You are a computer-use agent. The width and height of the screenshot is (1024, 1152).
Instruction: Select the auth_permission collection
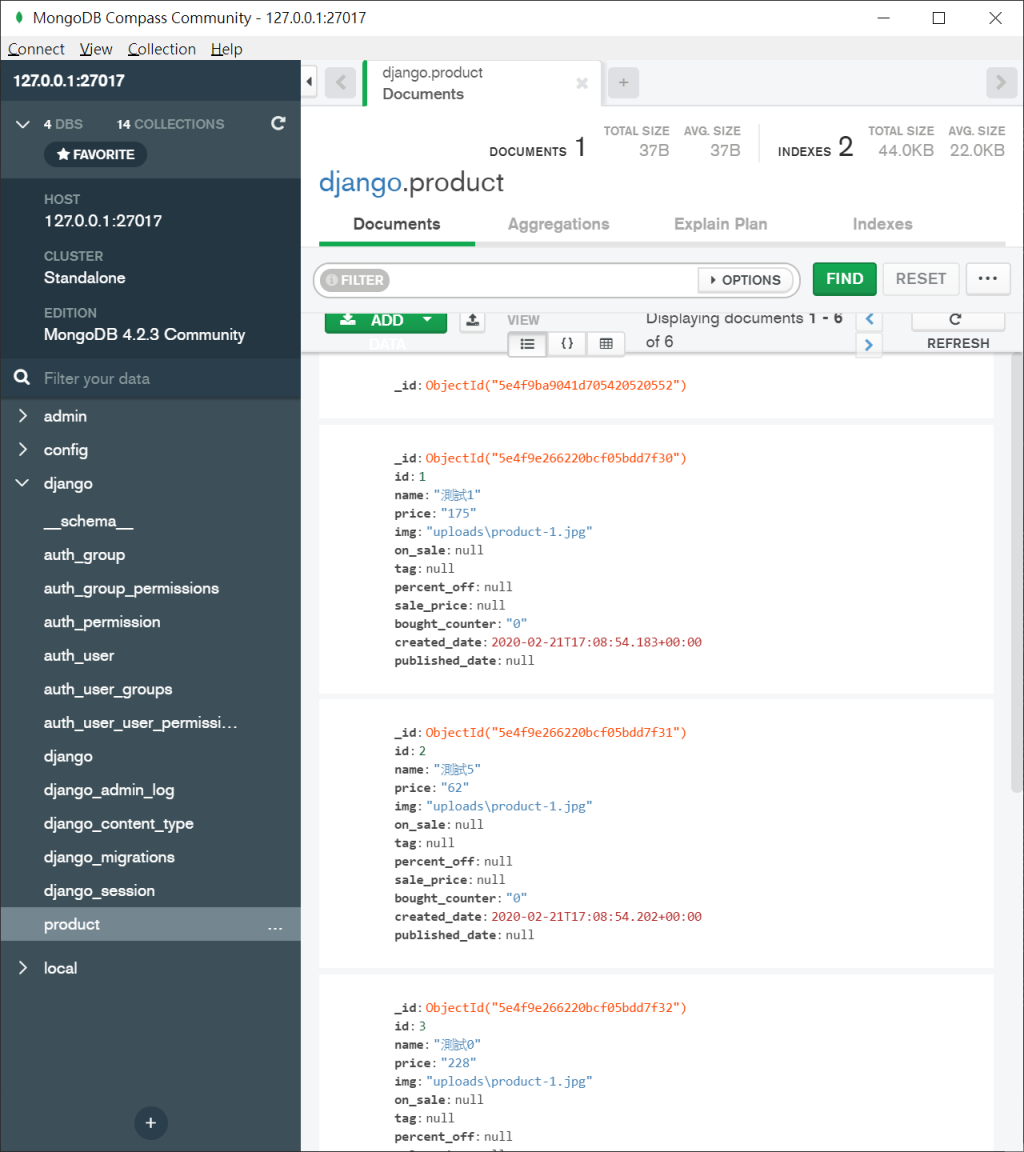coord(102,622)
